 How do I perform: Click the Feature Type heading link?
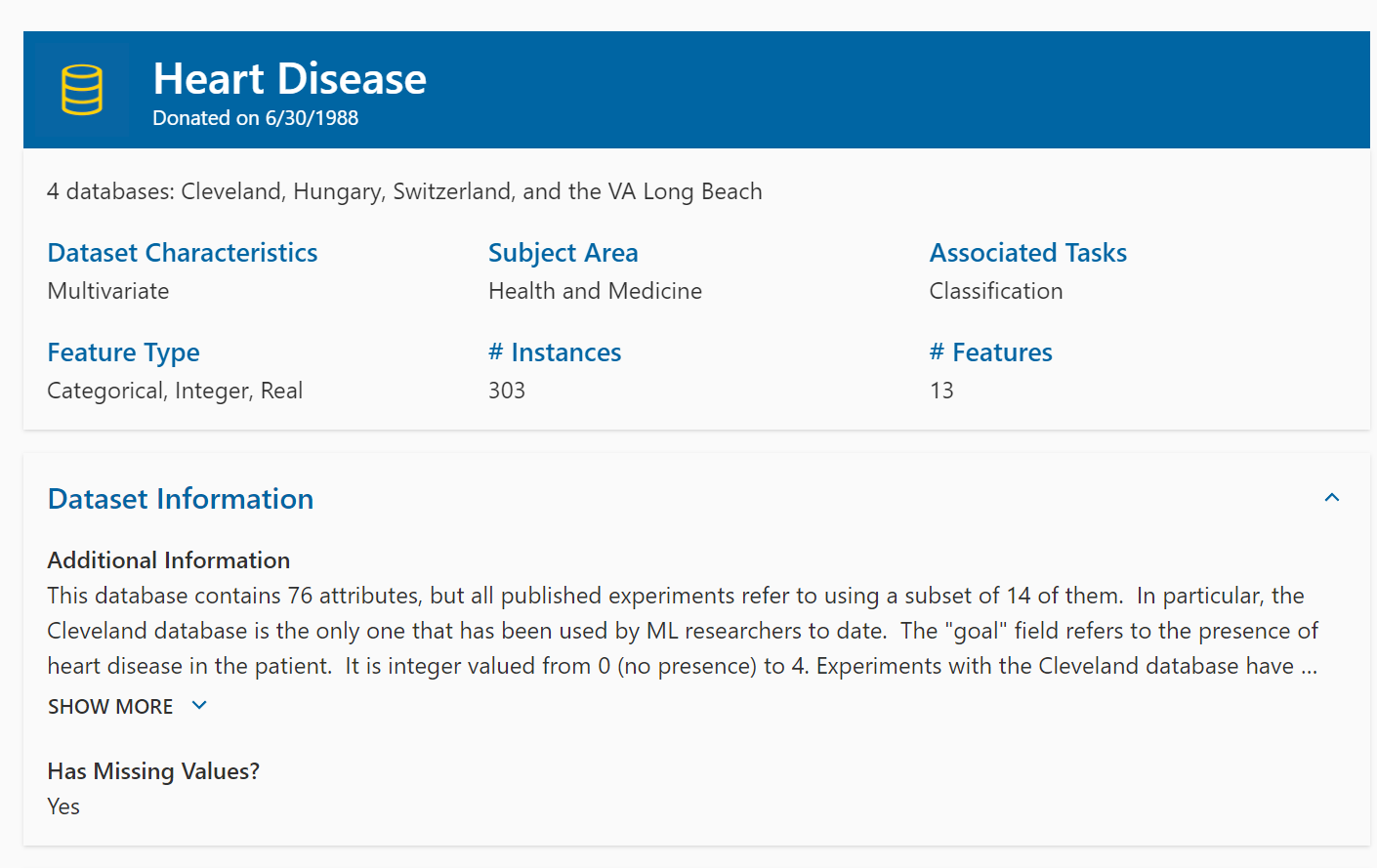[123, 351]
